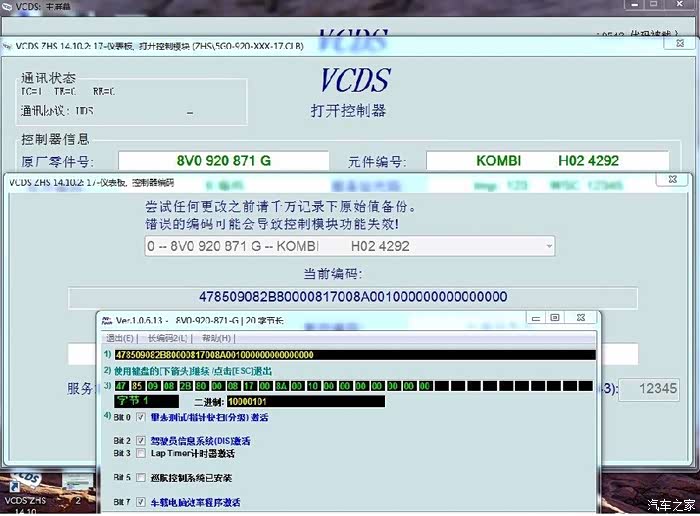Viewport: 700px width, 516px height.
Task: Maximize the long coding helper window
Action: [555, 318]
